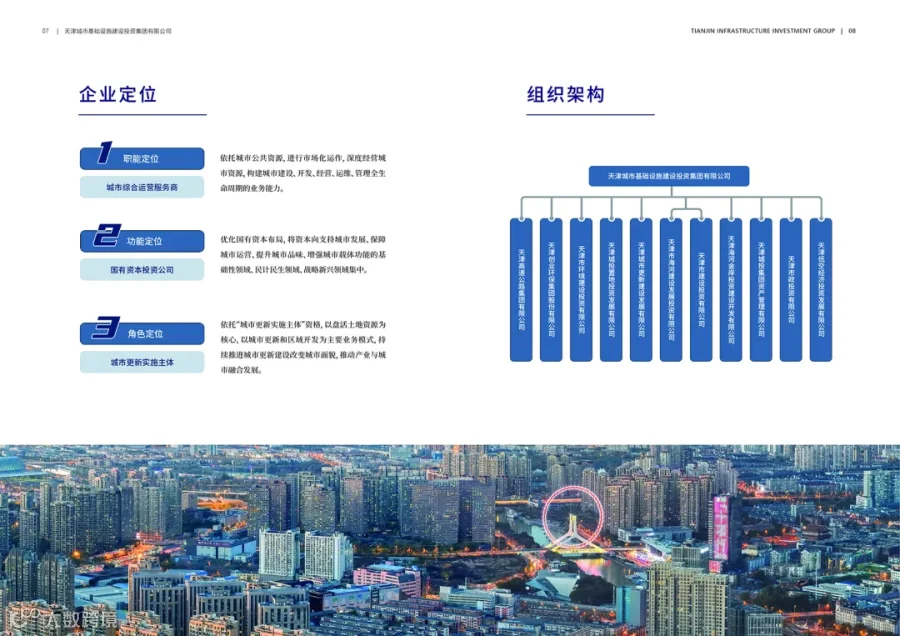900x636 pixels.
Task: Click the header text TIANJIN INFRASTRUCTURE INVESTMENT GROUP
Action: pyautogui.click(x=763, y=31)
